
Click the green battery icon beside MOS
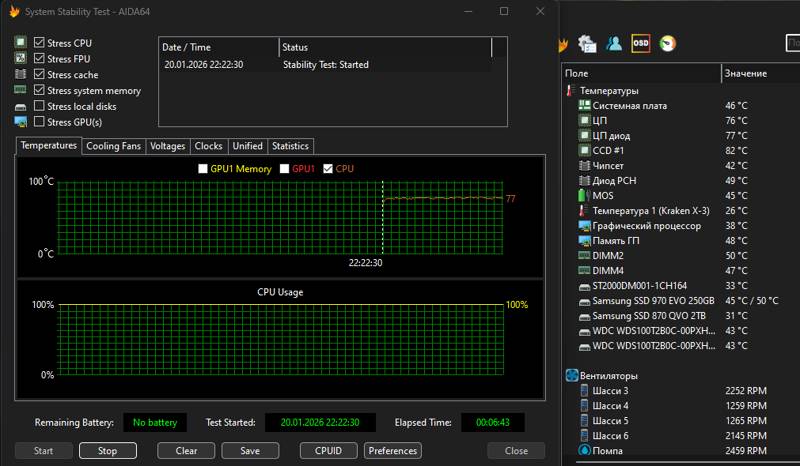[x=584, y=196]
